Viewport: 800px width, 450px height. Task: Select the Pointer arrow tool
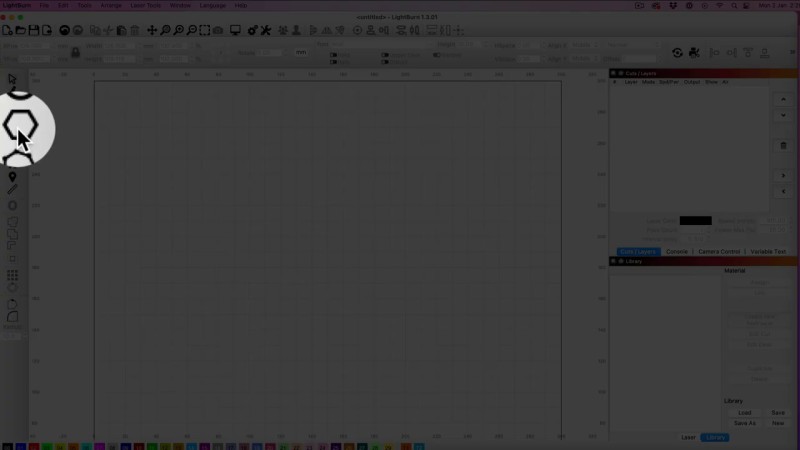(x=13, y=79)
